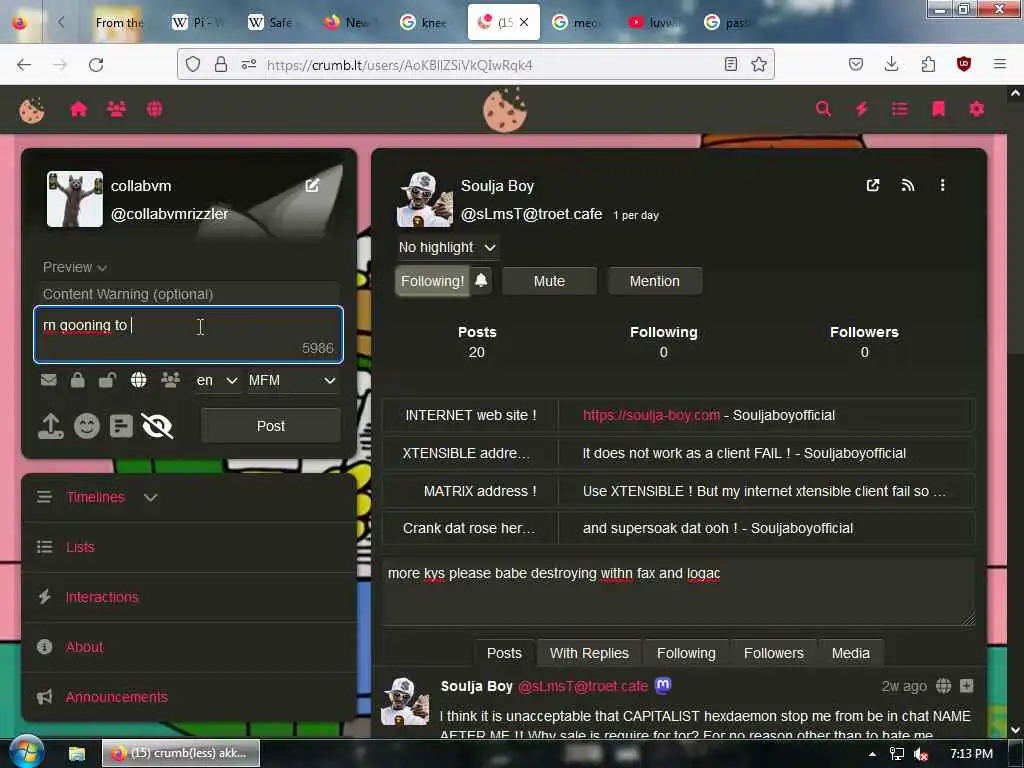Mute Soulja Boy account
Screen dimensions: 1024x768
[x=549, y=281]
